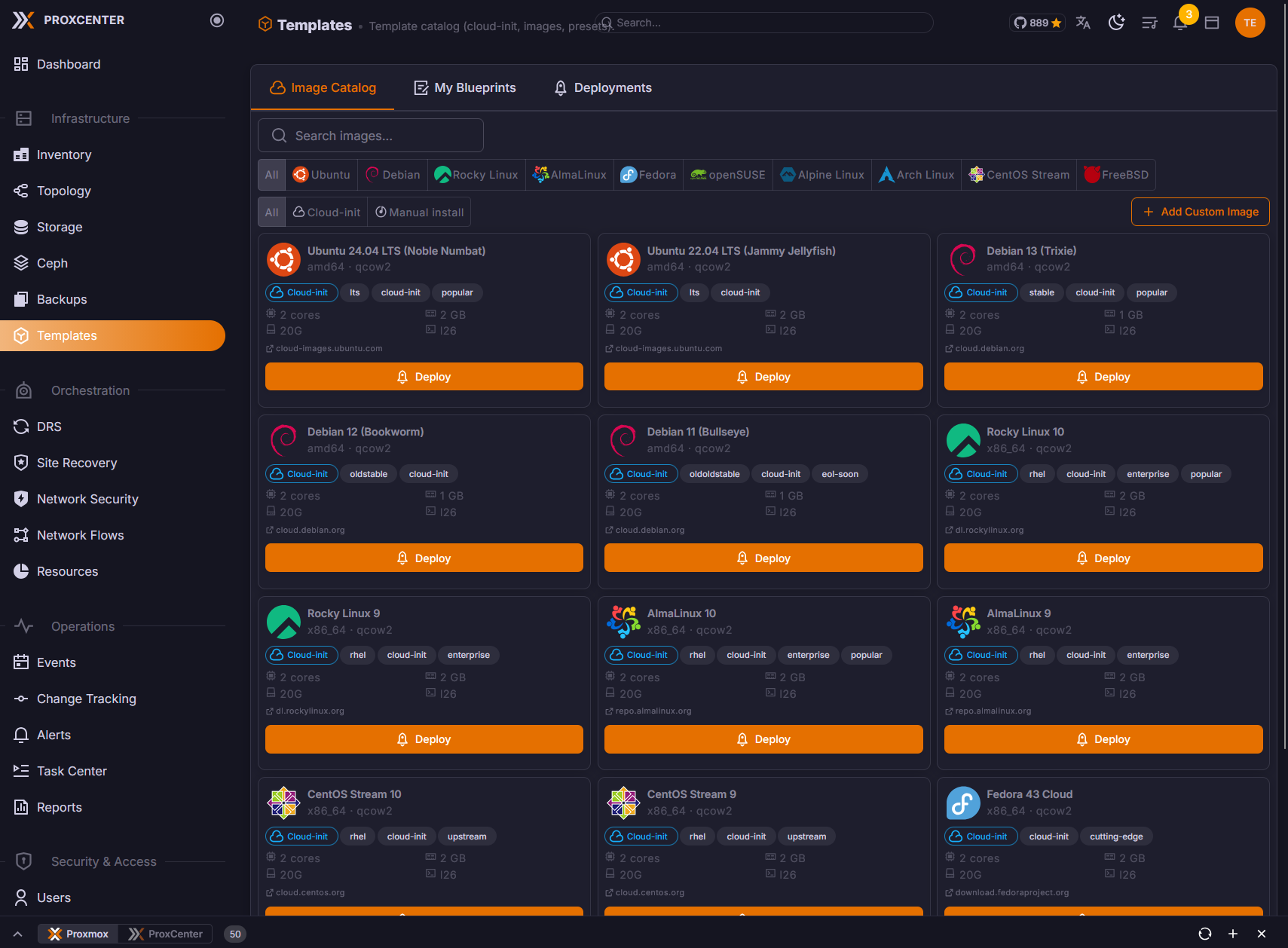Open the task list icon in header

(1149, 23)
